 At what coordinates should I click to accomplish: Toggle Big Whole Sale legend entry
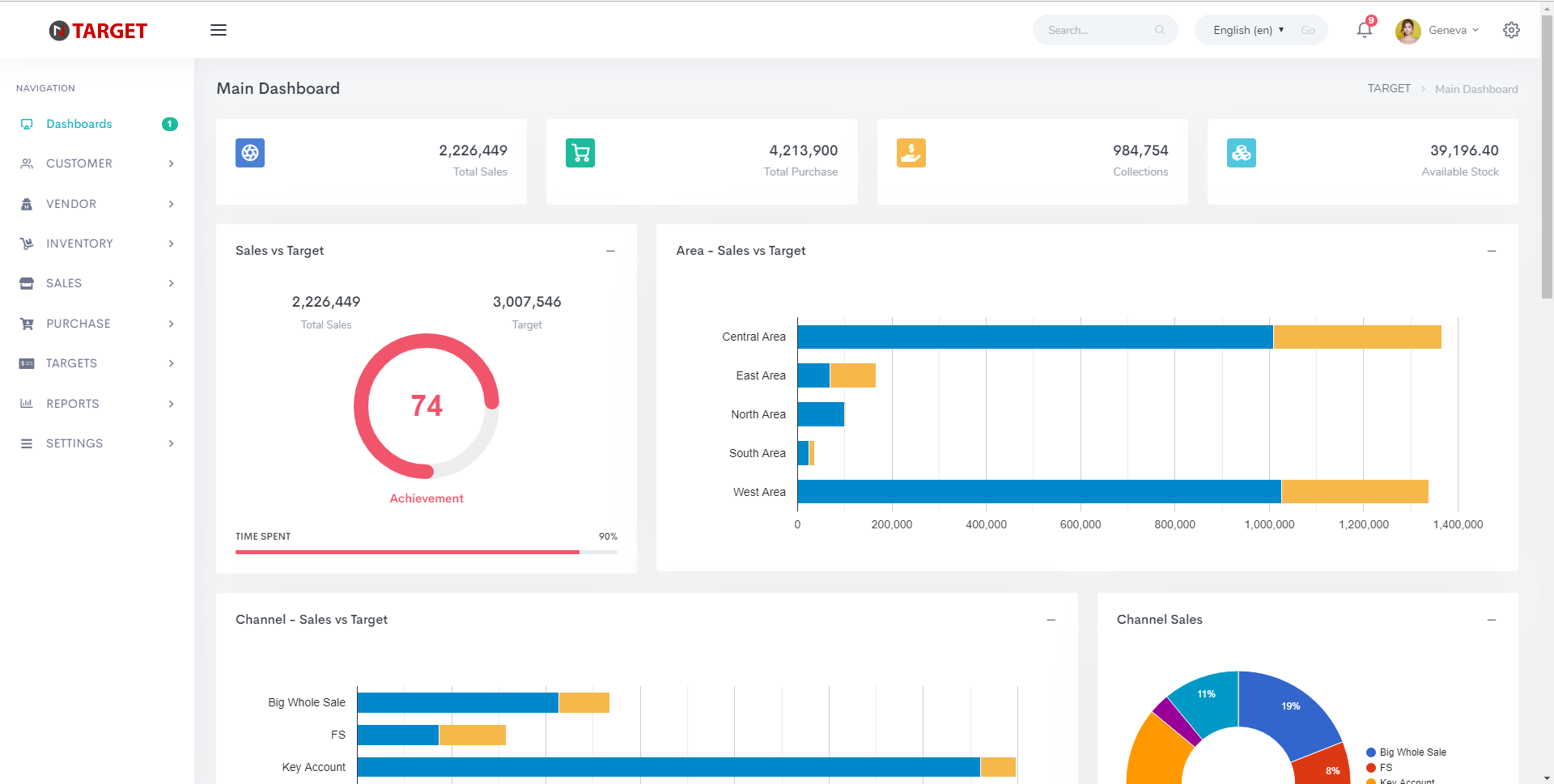click(x=1407, y=752)
